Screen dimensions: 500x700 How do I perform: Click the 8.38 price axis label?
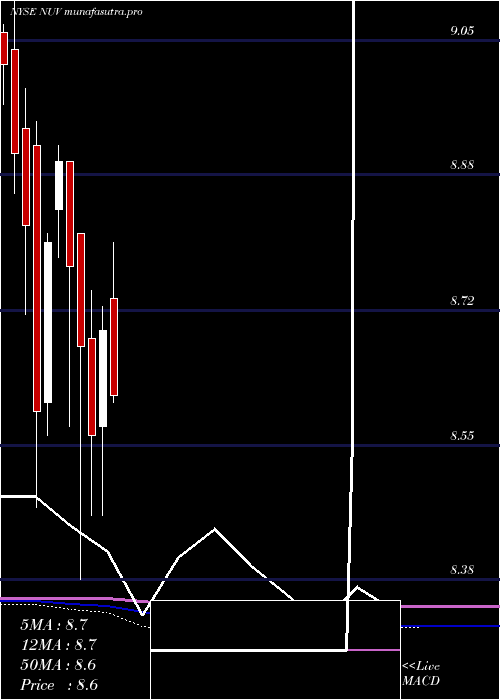tap(462, 570)
